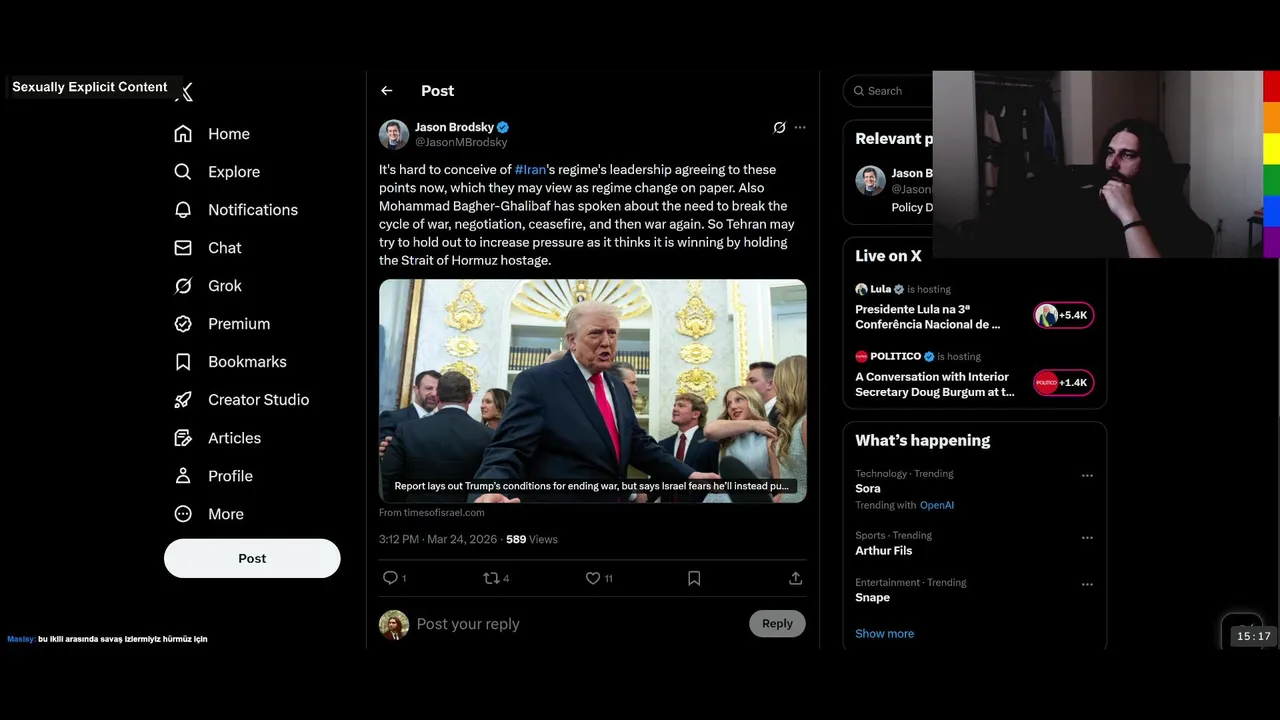Click the #Iran hashtag in the post
The height and width of the screenshot is (720, 1280).
coord(530,170)
